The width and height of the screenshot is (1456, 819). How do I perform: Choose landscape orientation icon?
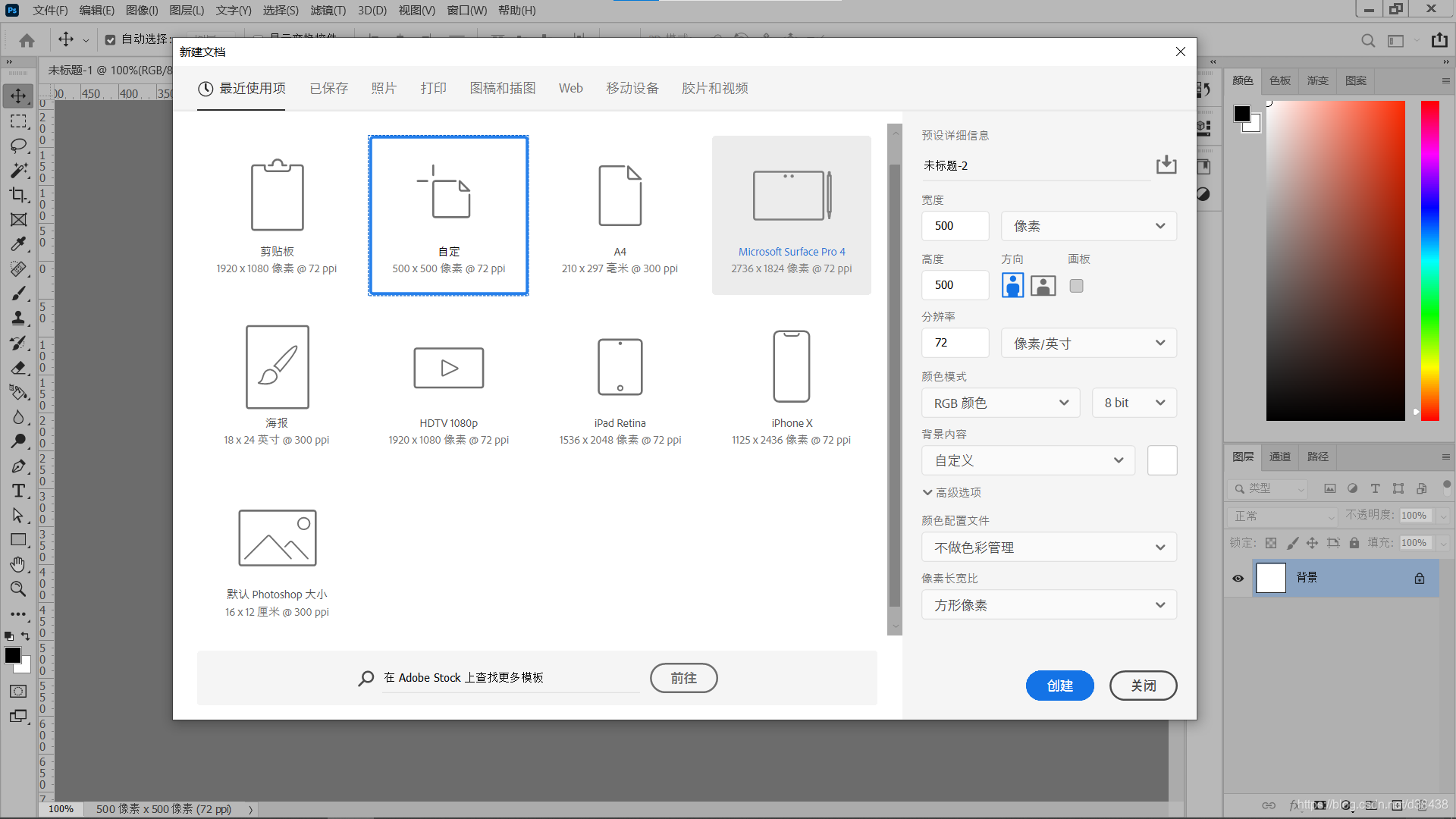pos(1043,286)
